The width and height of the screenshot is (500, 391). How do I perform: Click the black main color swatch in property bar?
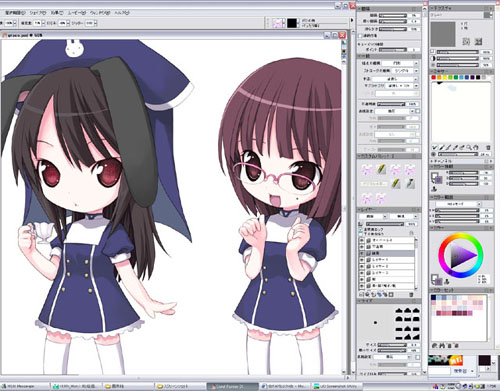coord(292,23)
